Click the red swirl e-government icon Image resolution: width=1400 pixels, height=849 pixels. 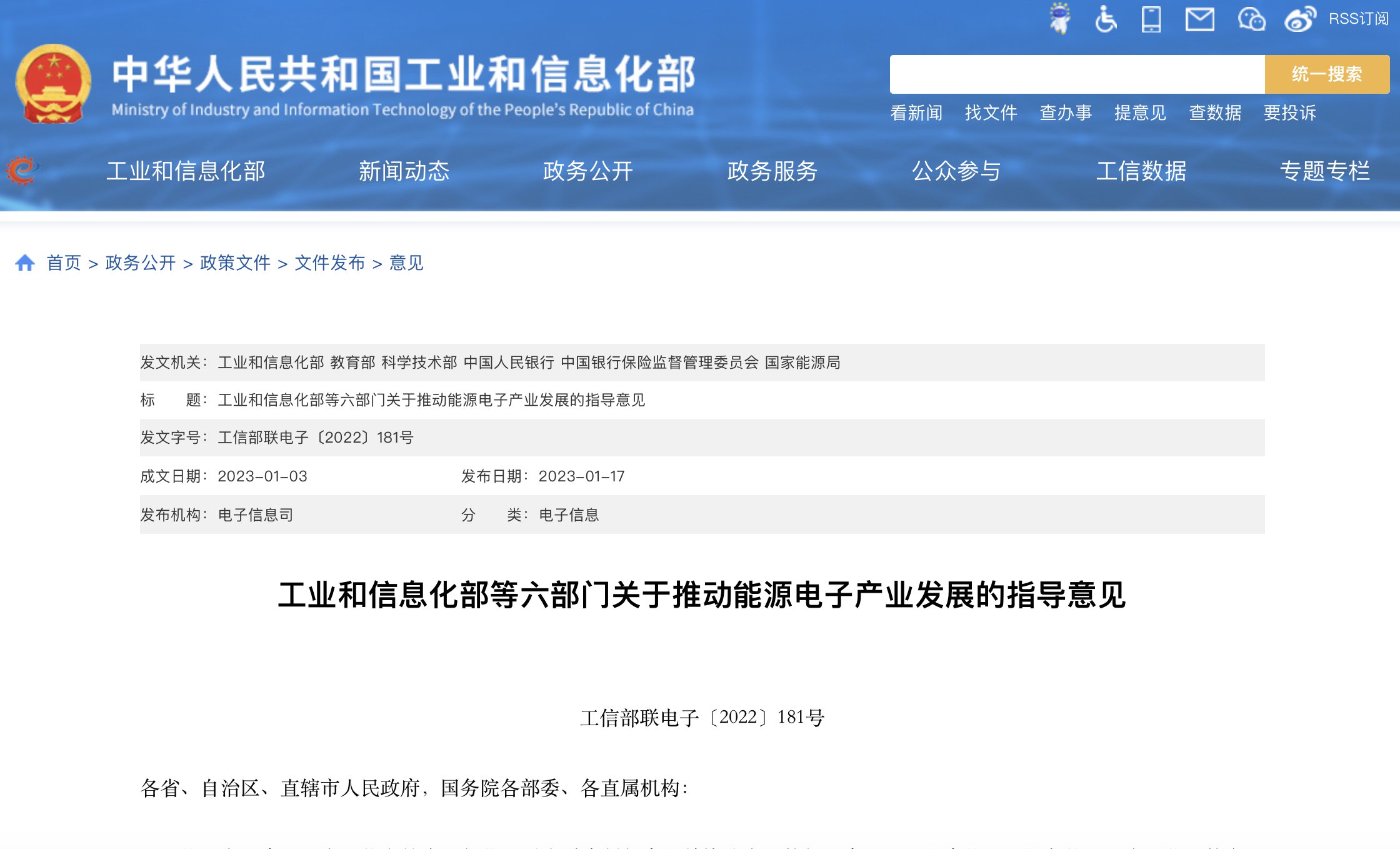tap(22, 170)
